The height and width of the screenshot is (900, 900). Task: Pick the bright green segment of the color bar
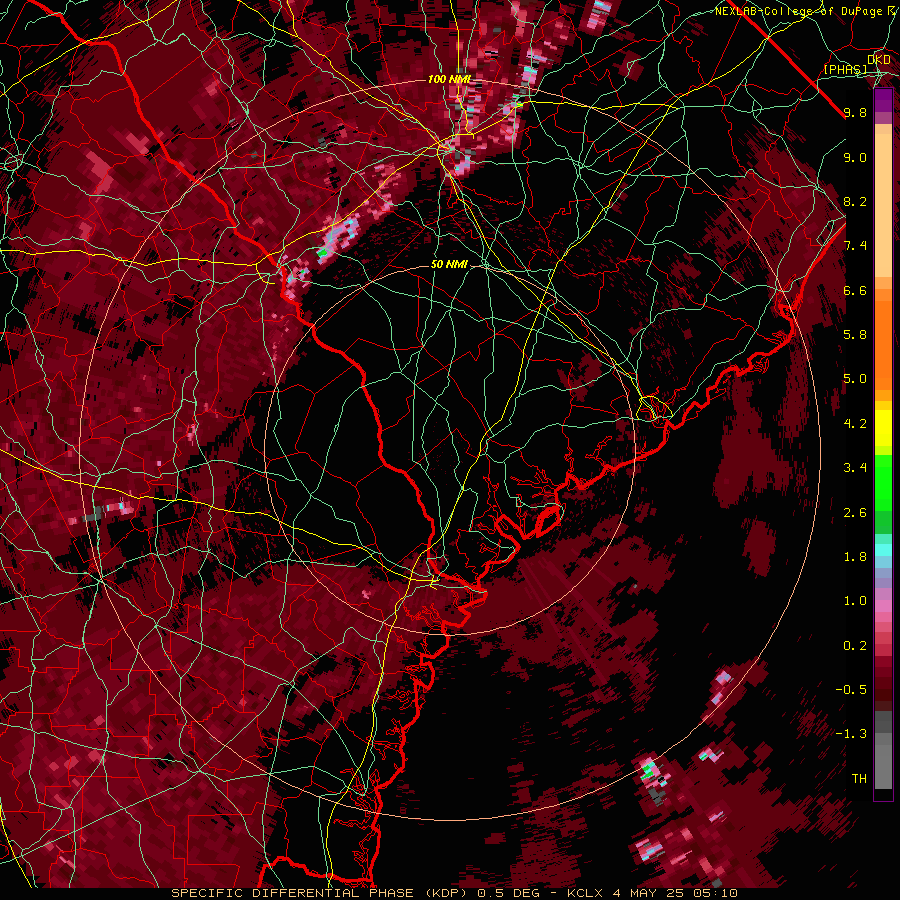[883, 482]
